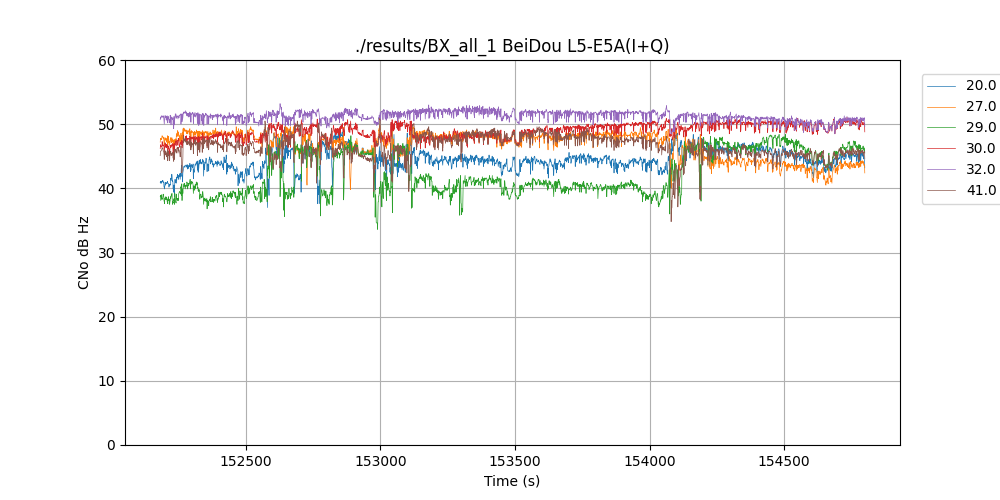Click the CNo dB Hz y-axis label

pos(84,253)
